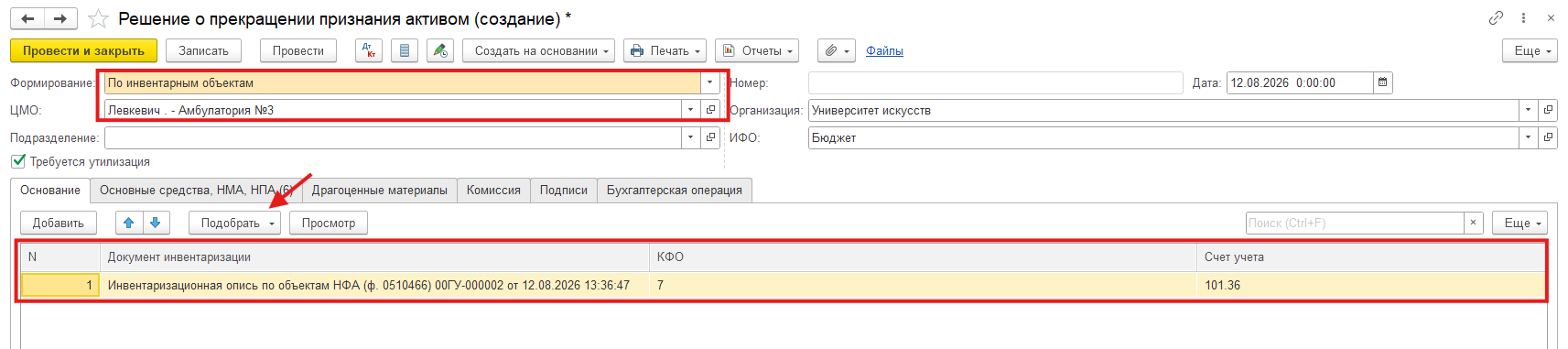1568x349 pixels.
Task: Open the Создать на основании dropdown
Action: [x=538, y=50]
